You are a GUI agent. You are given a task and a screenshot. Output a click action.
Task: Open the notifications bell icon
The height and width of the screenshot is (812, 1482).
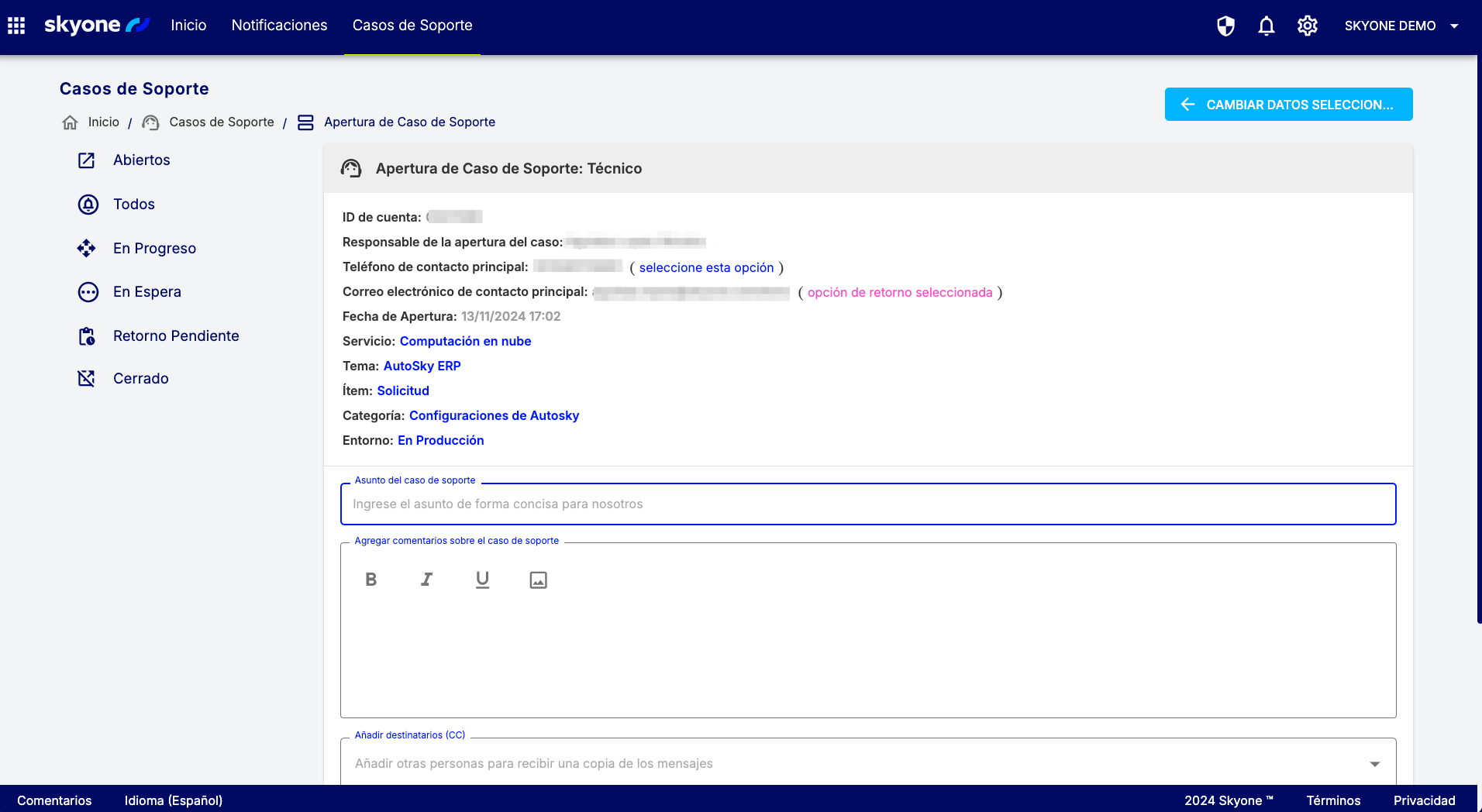point(1267,26)
